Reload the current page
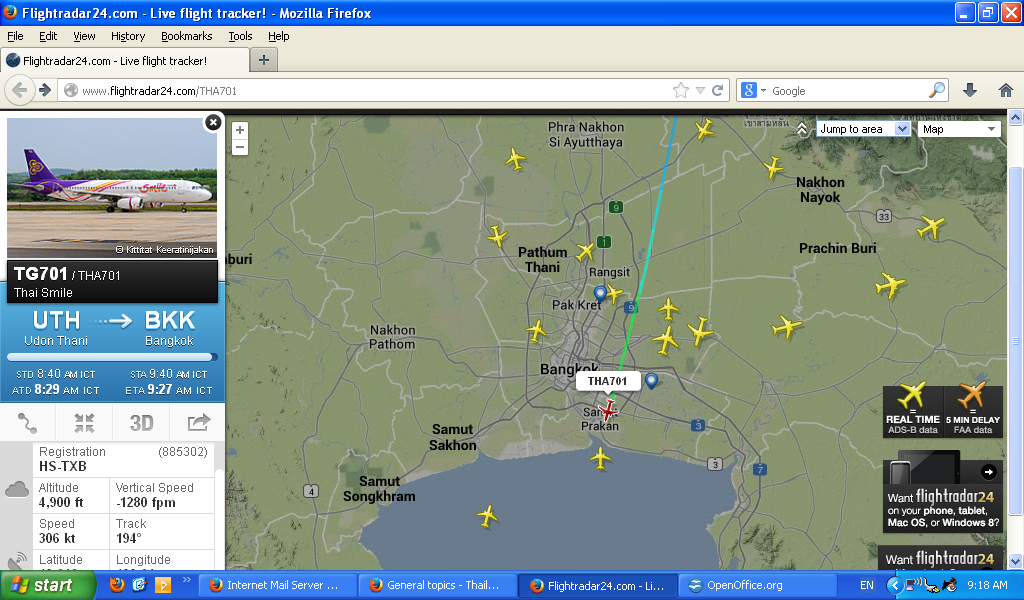Viewport: 1024px width, 600px height. pyautogui.click(x=717, y=91)
